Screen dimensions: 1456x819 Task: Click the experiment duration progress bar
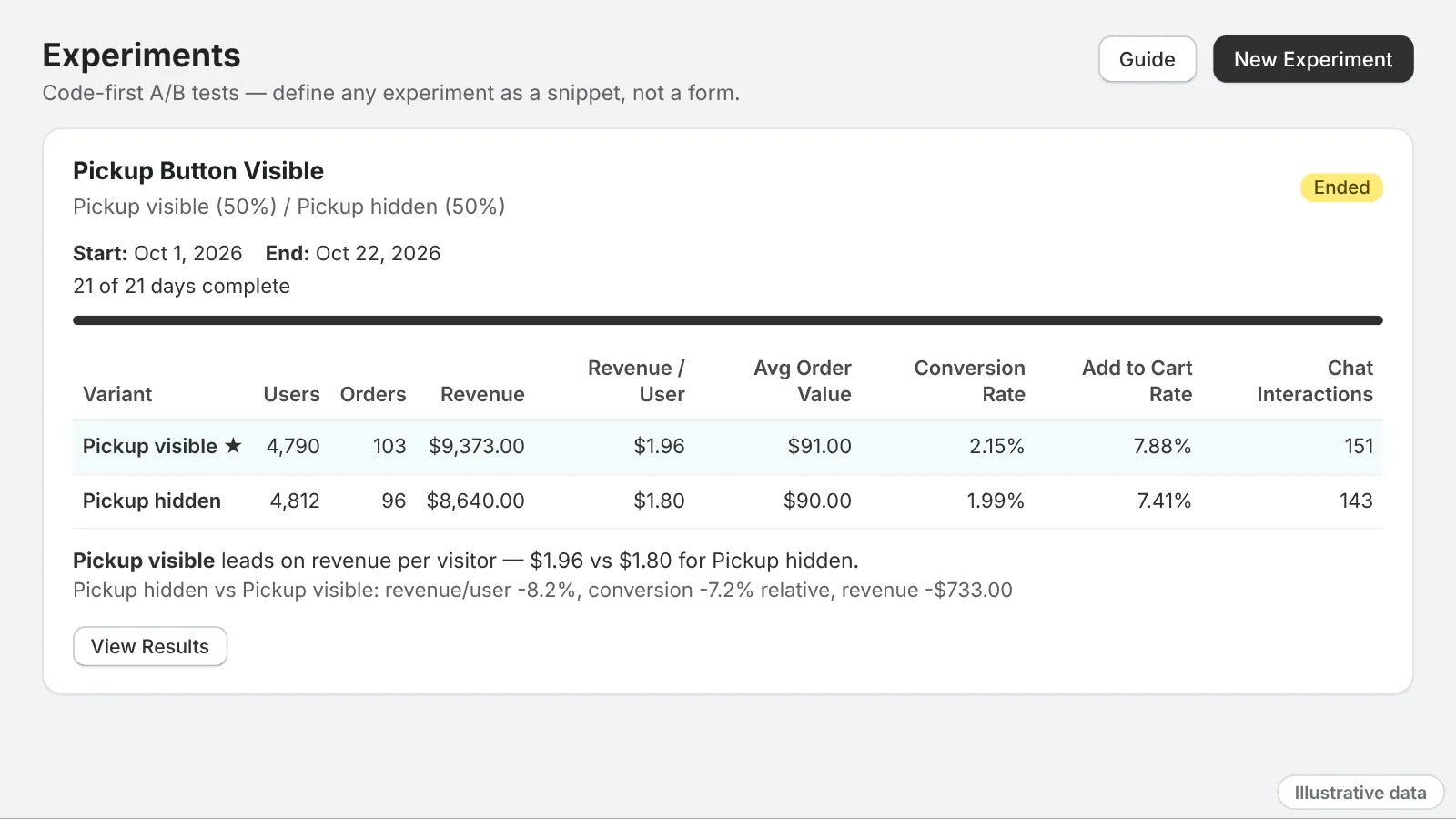tap(728, 320)
